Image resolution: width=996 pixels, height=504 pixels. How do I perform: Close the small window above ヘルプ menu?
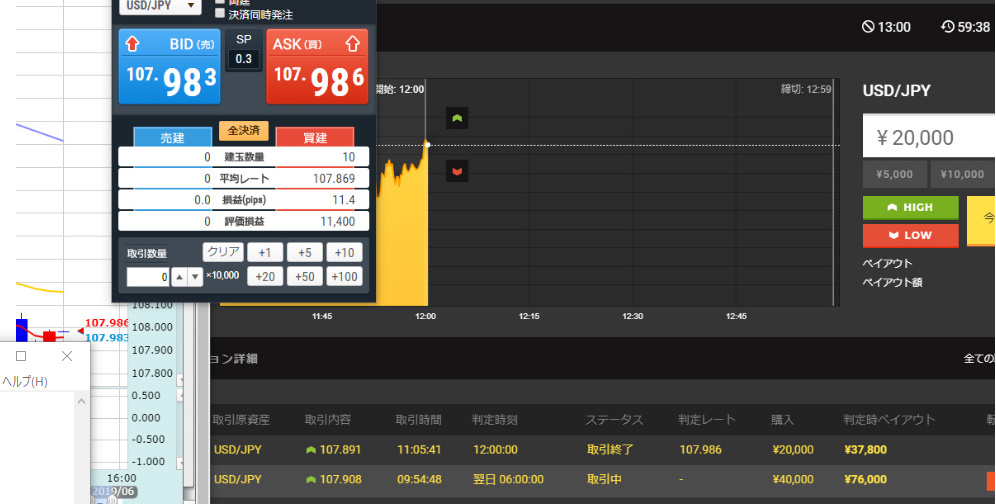coord(67,356)
